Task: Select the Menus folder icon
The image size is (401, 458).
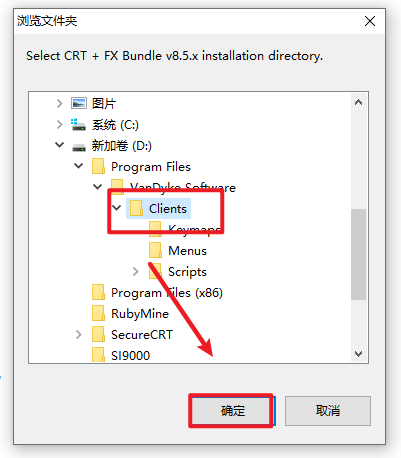Action: point(155,250)
